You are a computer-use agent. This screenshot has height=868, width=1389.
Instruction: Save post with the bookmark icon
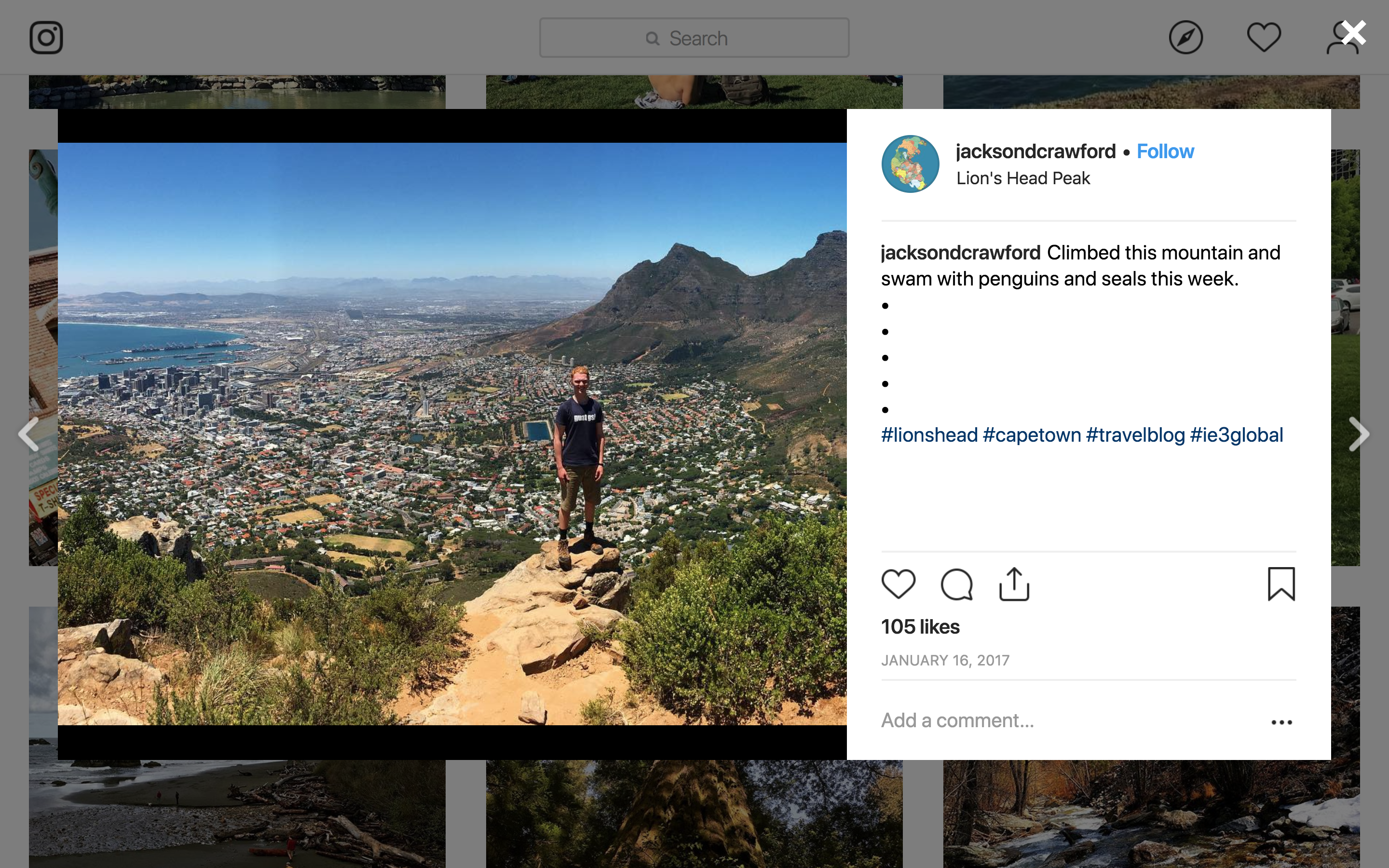click(1281, 584)
